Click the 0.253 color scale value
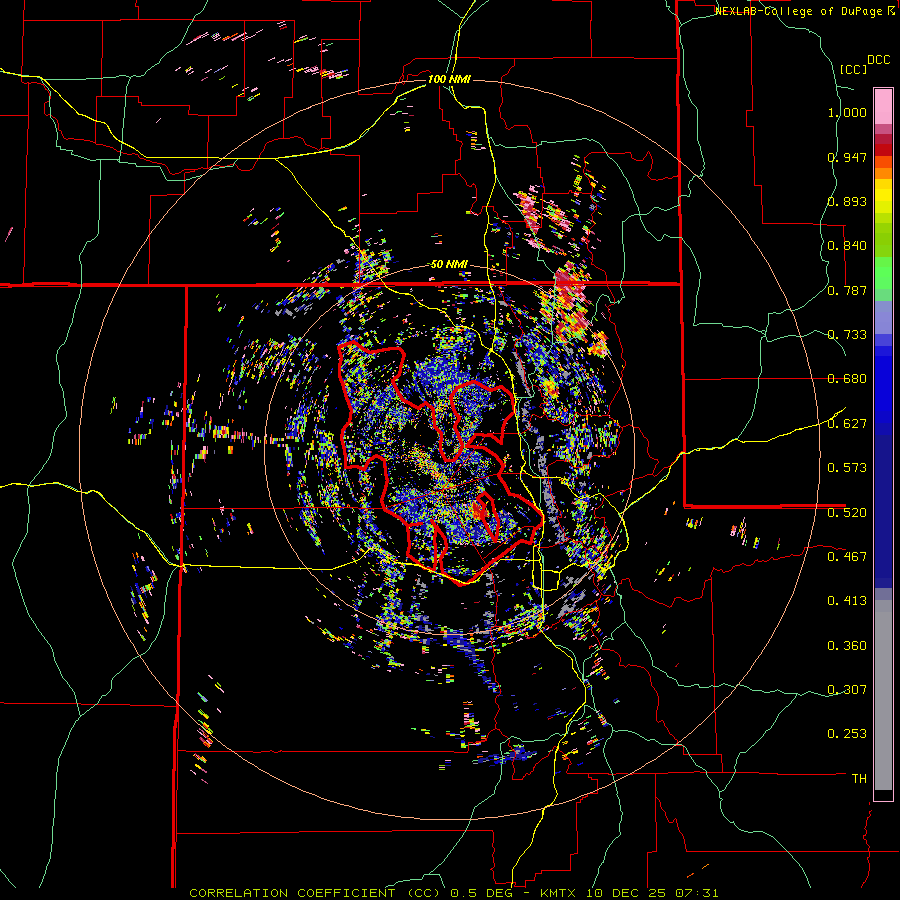 (x=847, y=734)
